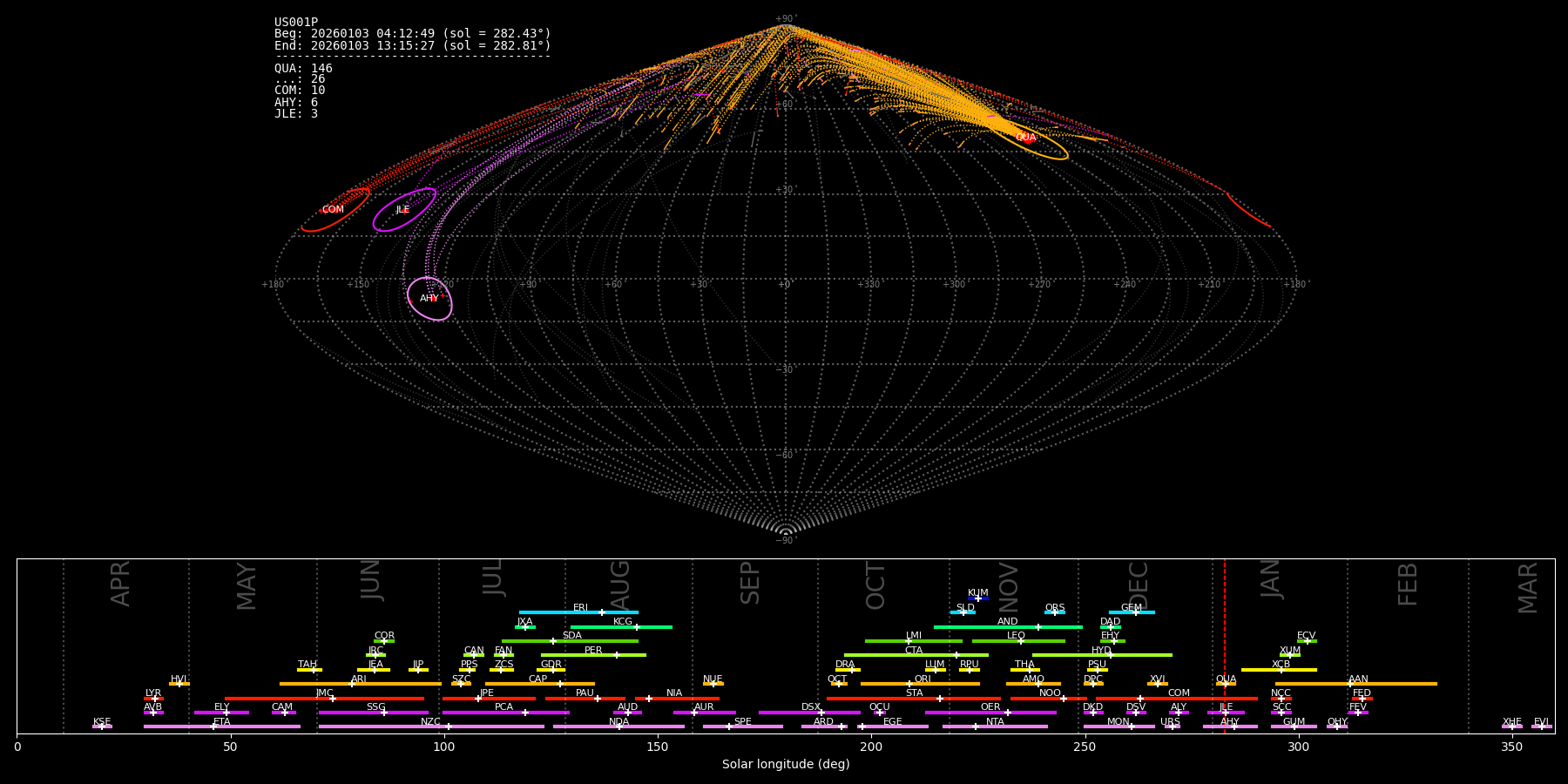Click the JAN month label
This screenshot has height=784, width=1568.
click(x=1271, y=579)
